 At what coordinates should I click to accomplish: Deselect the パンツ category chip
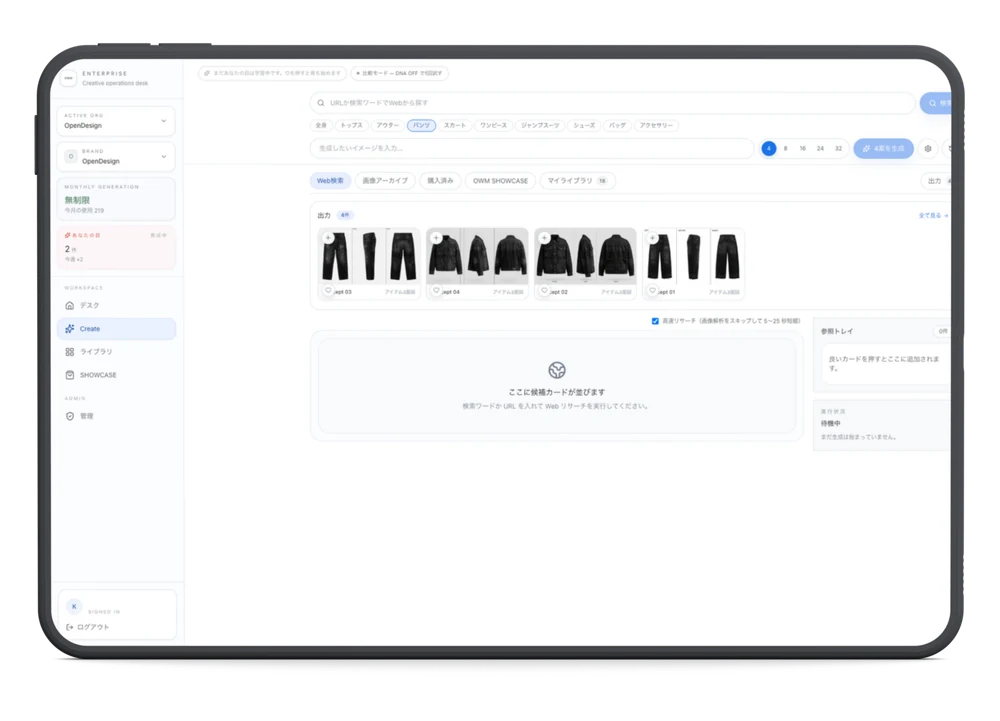coord(422,126)
